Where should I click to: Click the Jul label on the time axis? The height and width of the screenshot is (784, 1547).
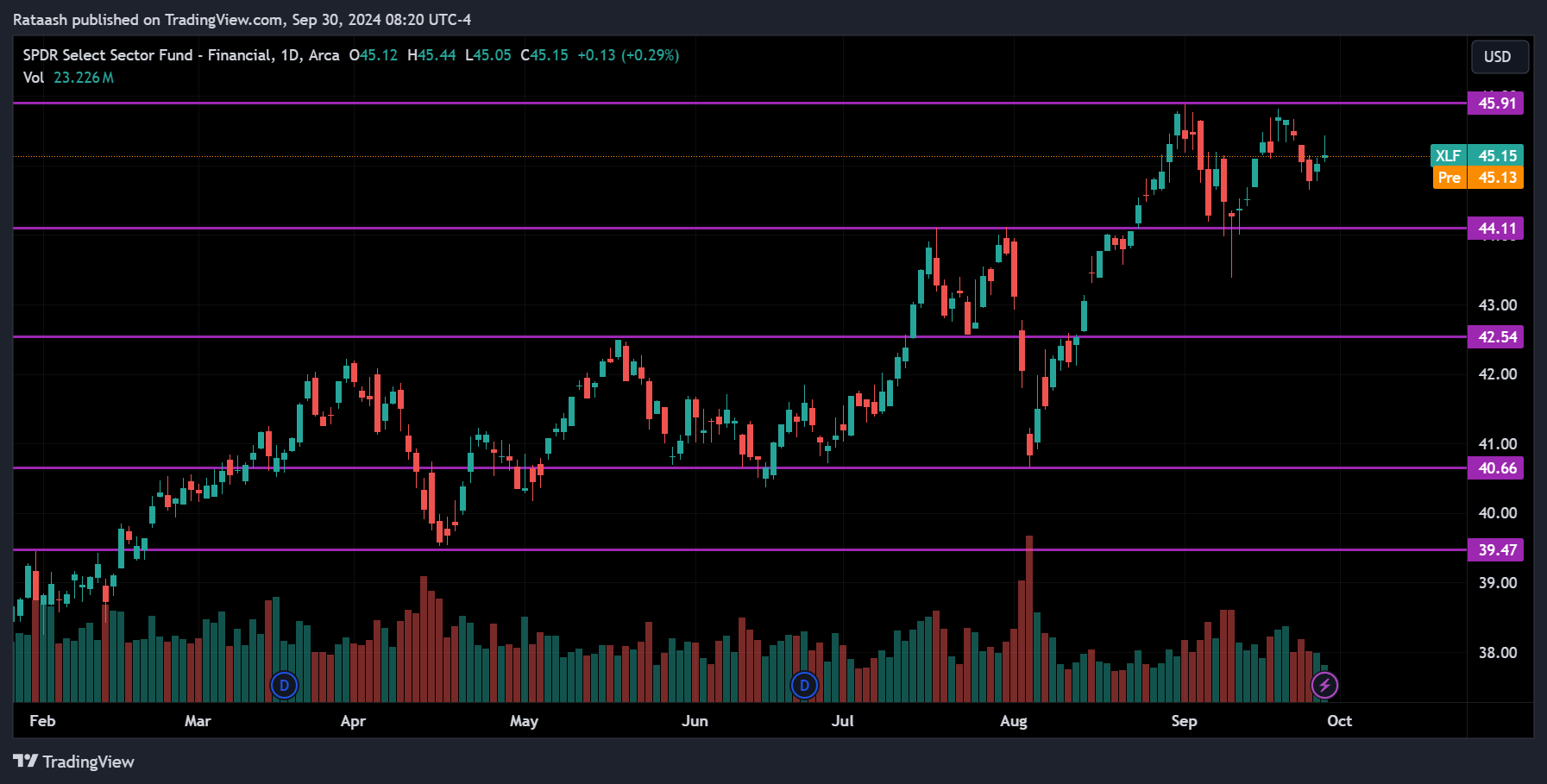click(x=842, y=721)
